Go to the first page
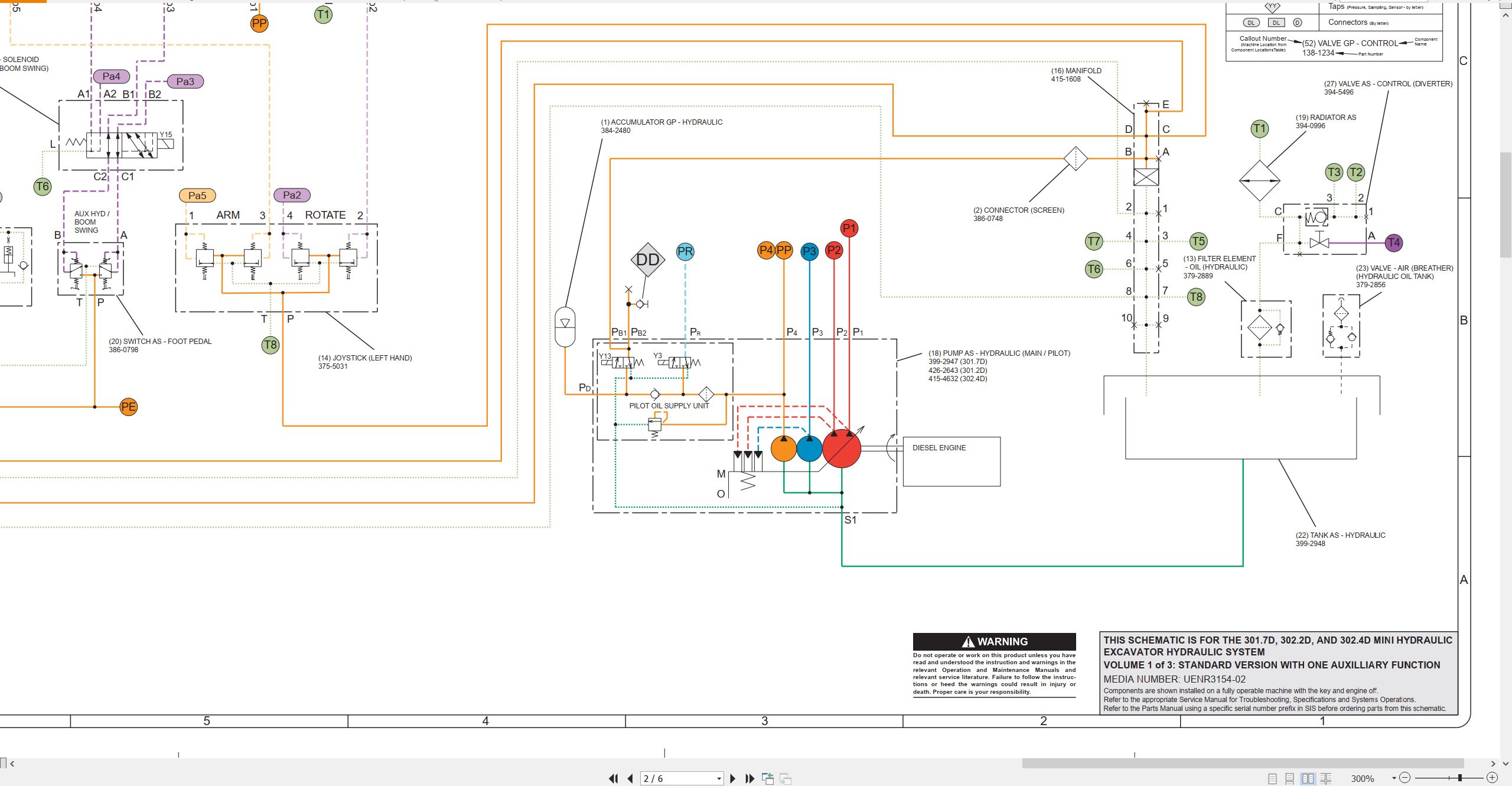This screenshot has width=1512, height=786. click(x=614, y=778)
